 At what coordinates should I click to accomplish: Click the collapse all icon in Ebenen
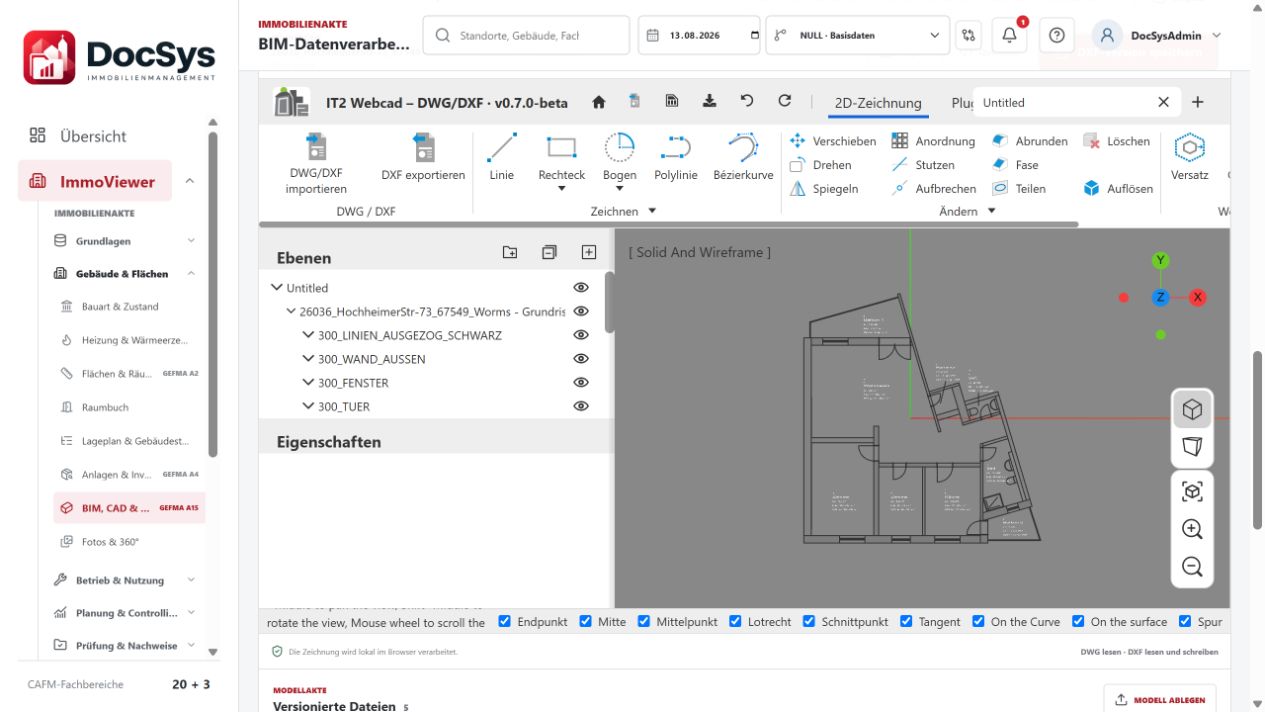[549, 253]
